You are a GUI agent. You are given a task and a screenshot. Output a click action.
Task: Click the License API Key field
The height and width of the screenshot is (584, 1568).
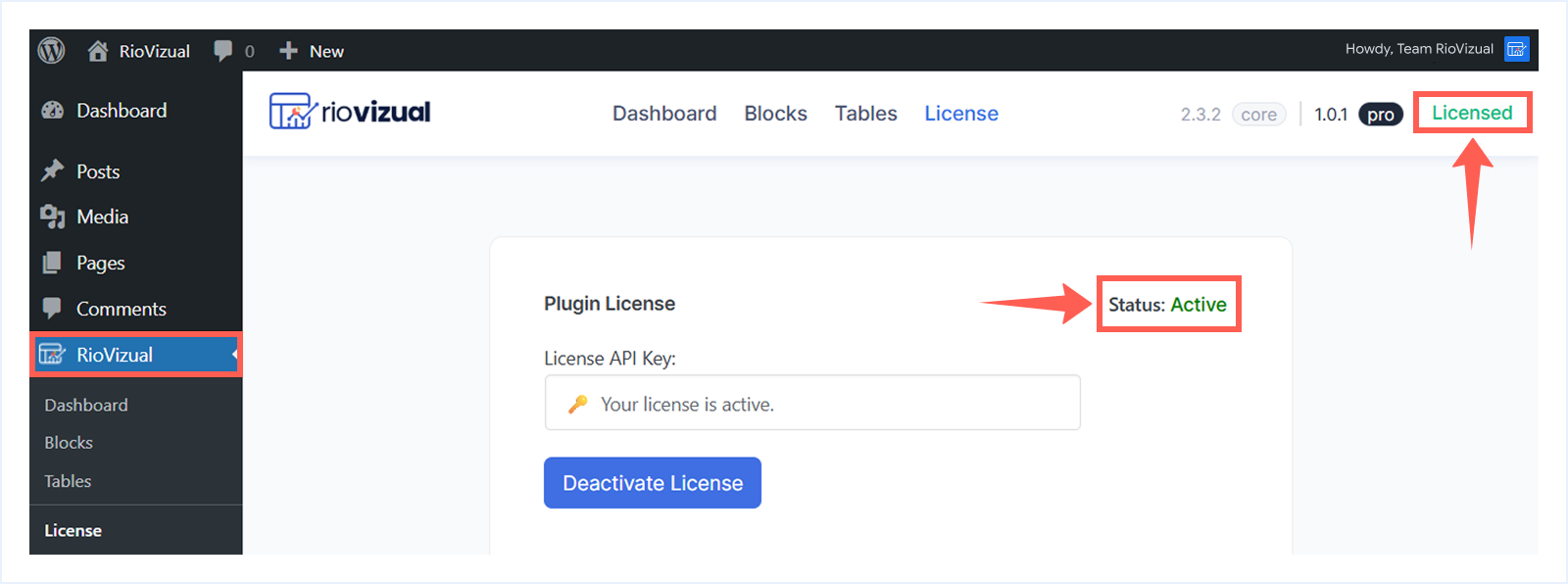[811, 403]
